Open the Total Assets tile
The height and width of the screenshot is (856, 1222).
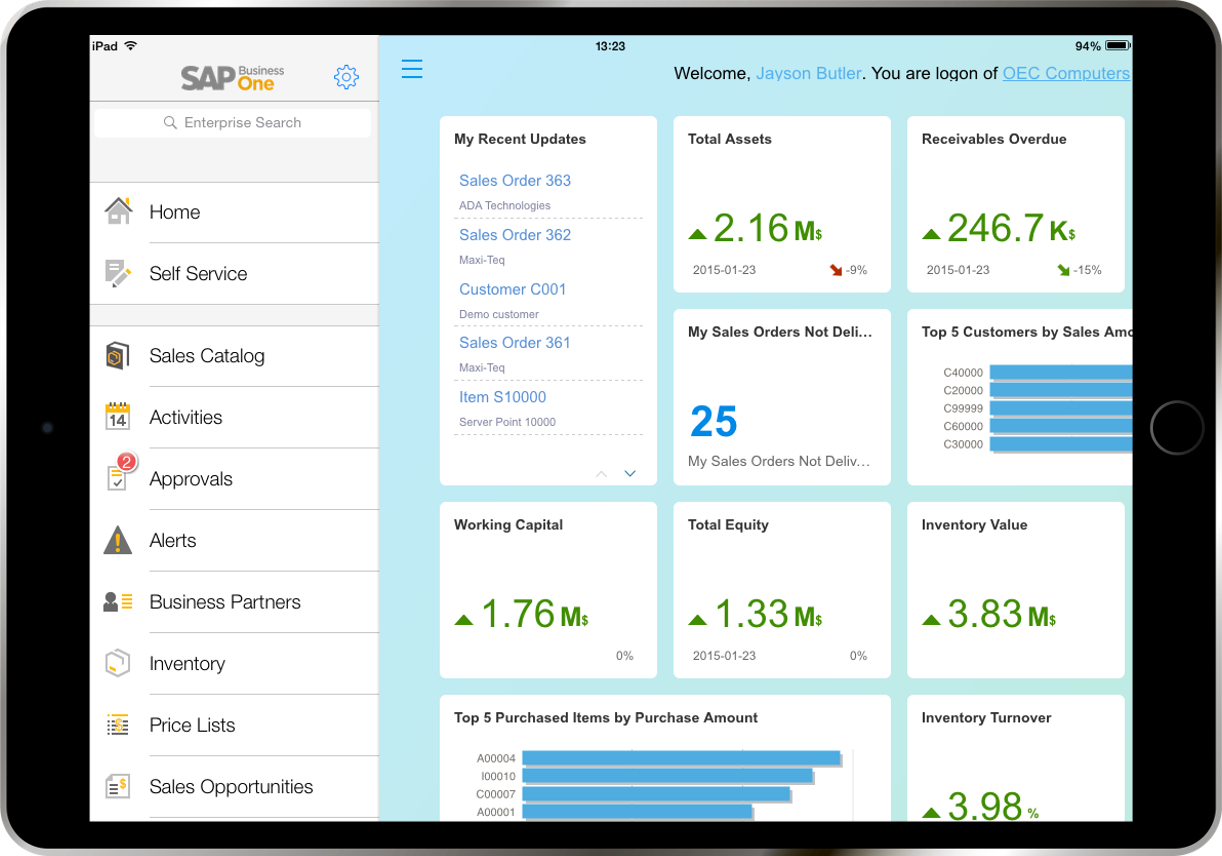[782, 205]
